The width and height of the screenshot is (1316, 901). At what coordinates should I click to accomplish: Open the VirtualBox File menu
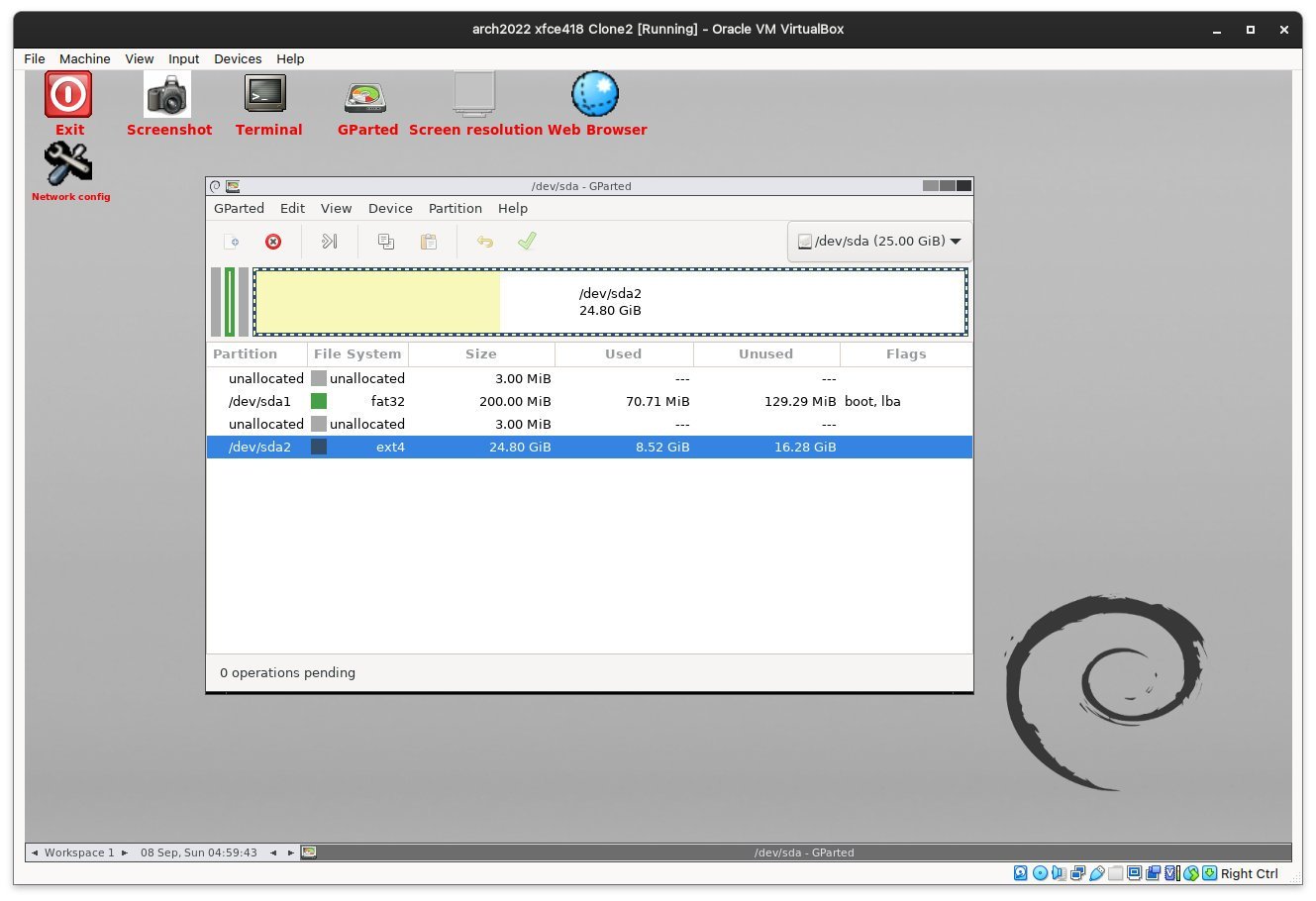(35, 58)
